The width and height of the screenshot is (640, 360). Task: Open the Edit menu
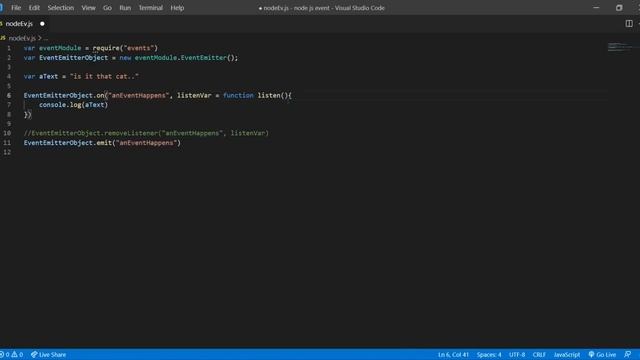click(x=34, y=8)
